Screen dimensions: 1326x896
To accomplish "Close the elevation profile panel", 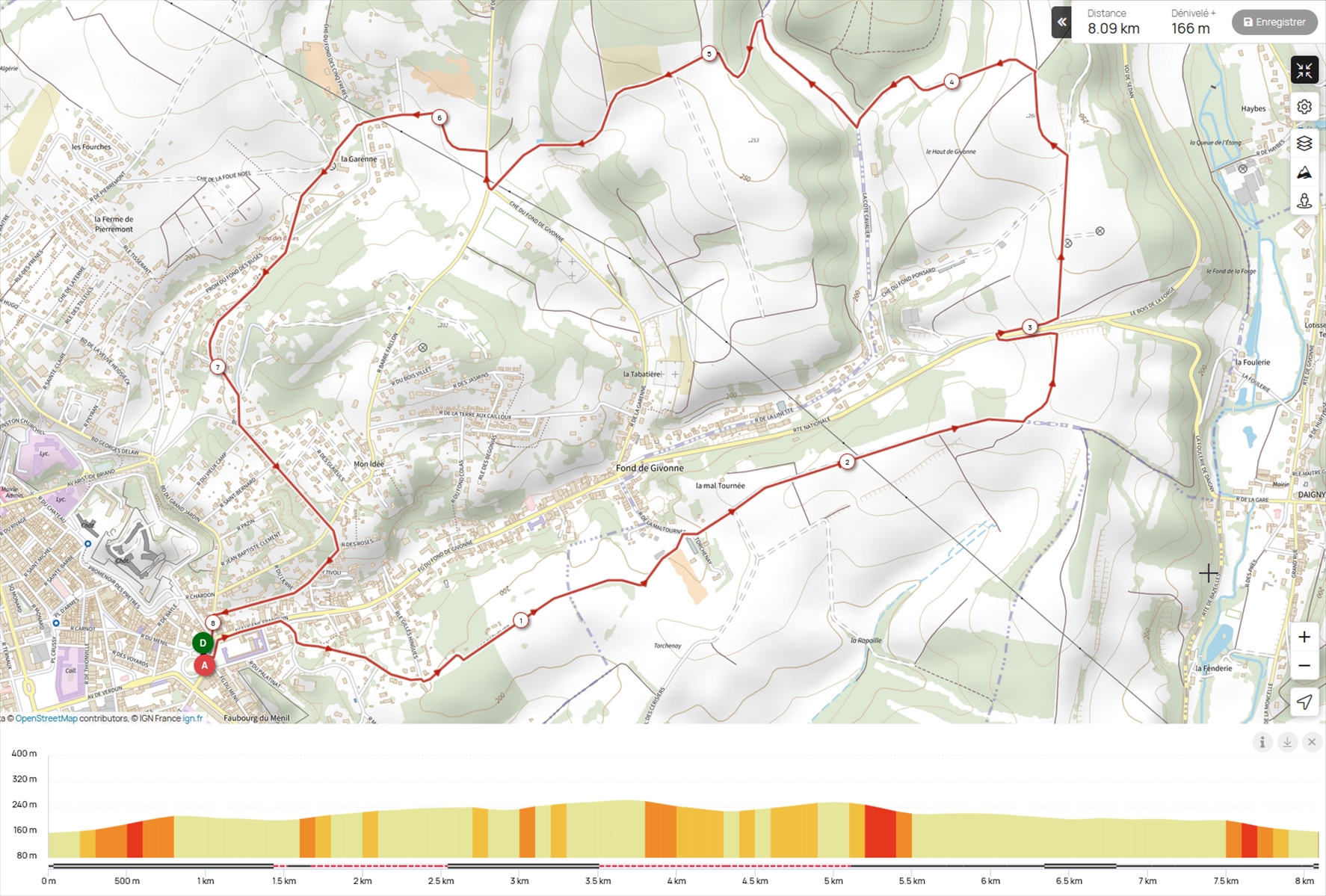I will [1312, 742].
